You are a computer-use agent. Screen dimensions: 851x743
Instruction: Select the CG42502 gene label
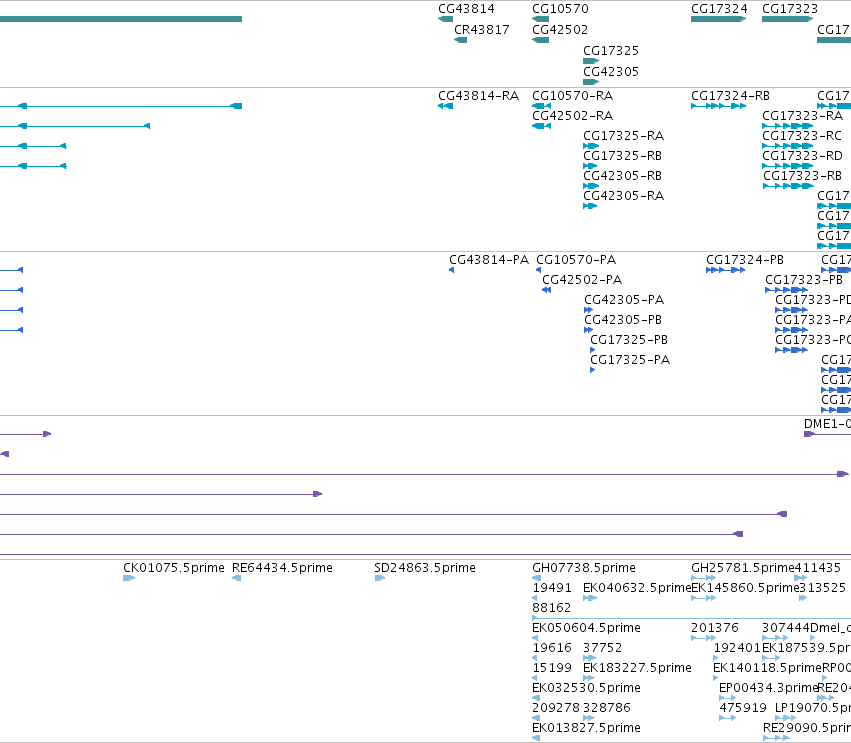click(x=560, y=29)
